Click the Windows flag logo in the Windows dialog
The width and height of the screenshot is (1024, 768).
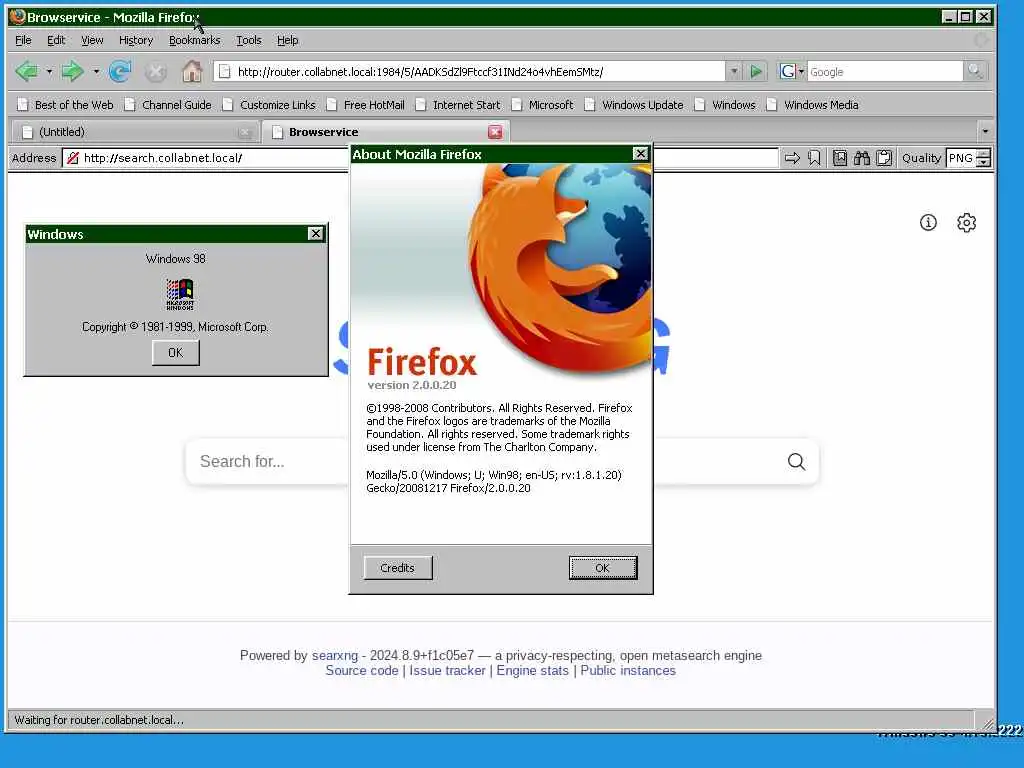(180, 294)
